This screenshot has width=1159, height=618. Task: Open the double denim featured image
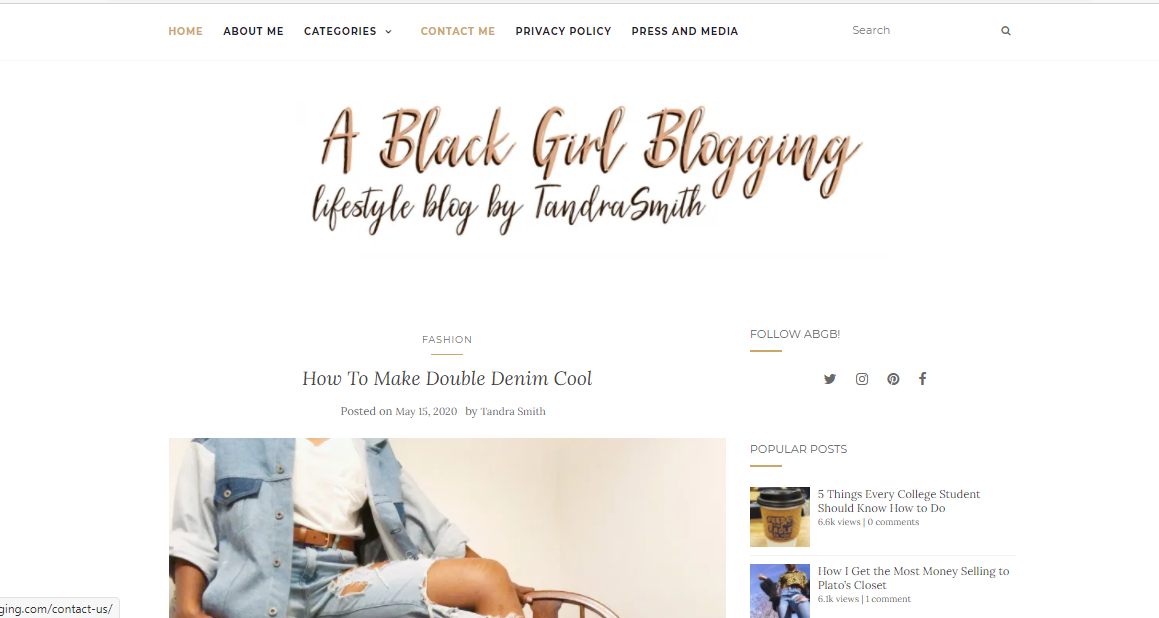(447, 528)
